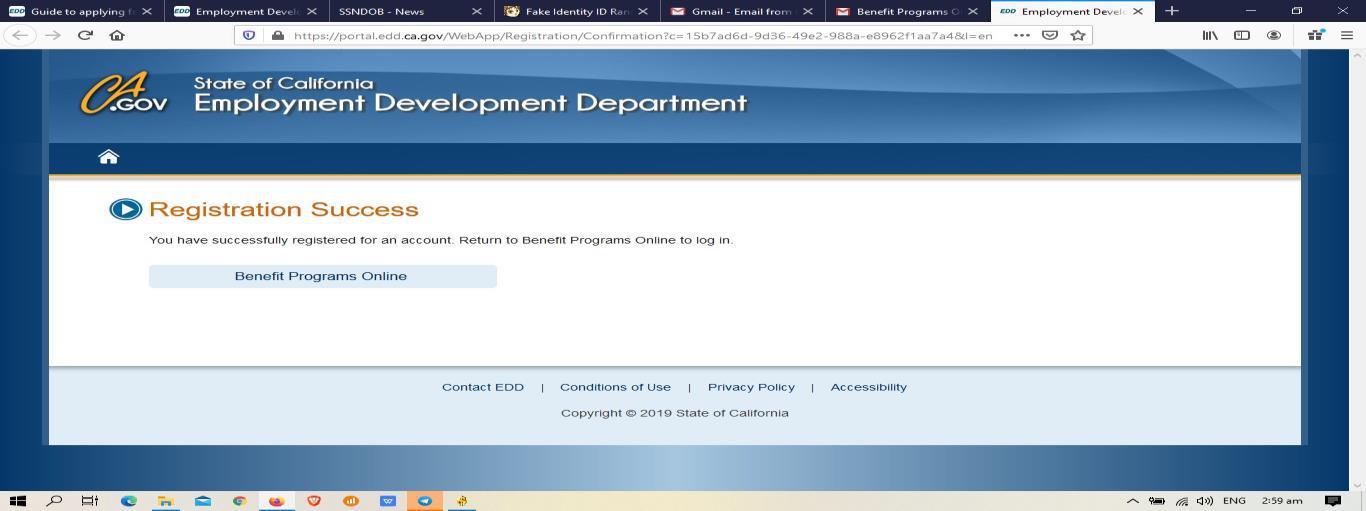Open the Windows Start menu

pos(17,501)
